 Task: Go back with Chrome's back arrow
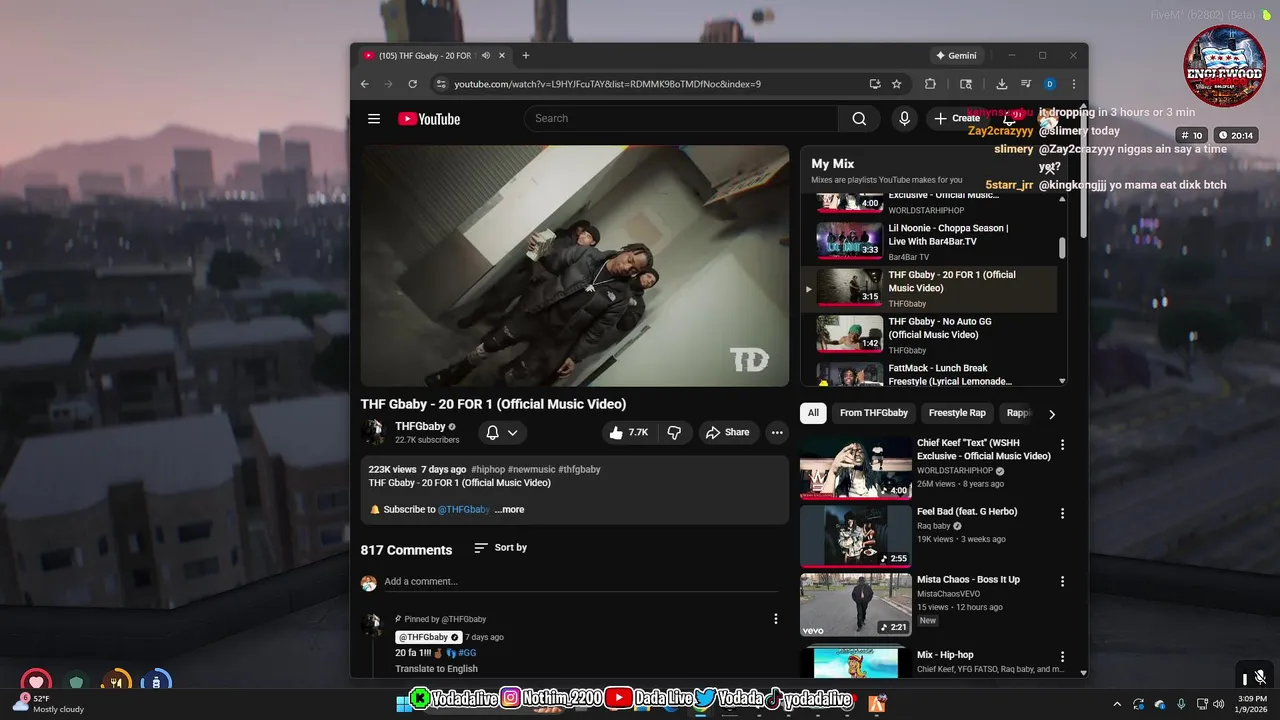pos(365,84)
